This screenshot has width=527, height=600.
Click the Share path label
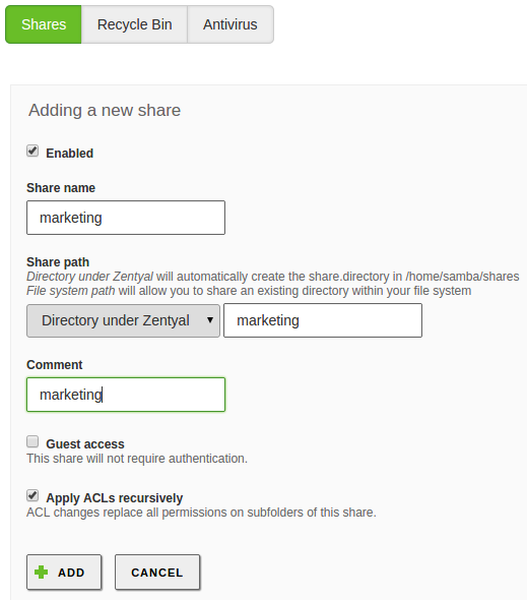[x=58, y=262]
